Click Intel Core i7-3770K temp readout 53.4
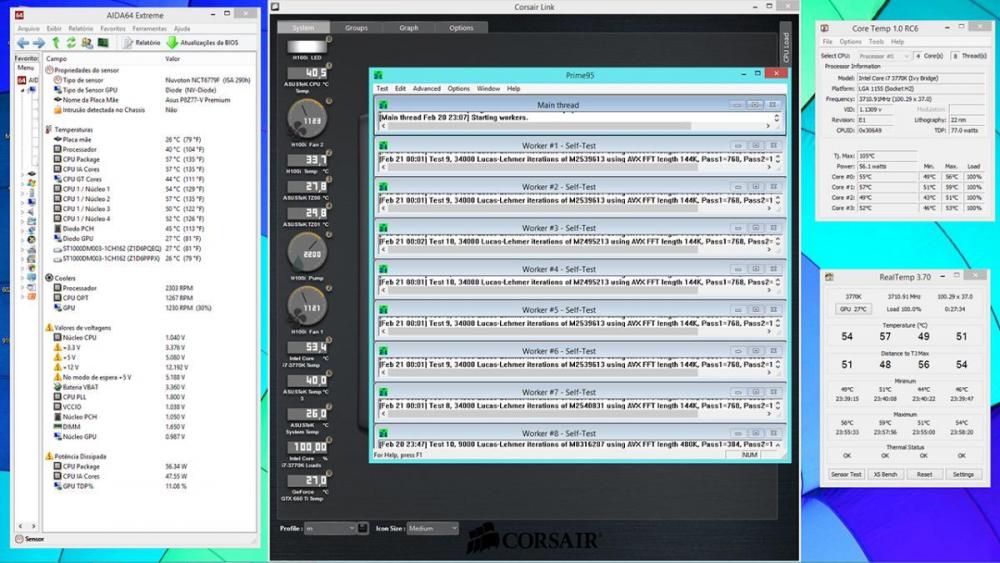Image resolution: width=1000 pixels, height=563 pixels. 307,347
